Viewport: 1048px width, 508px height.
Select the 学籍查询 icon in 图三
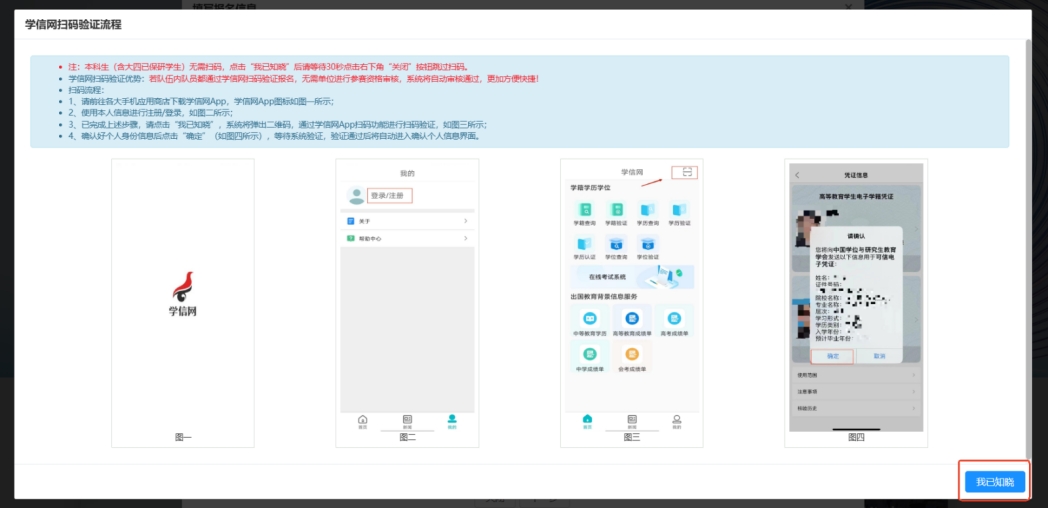coord(586,210)
